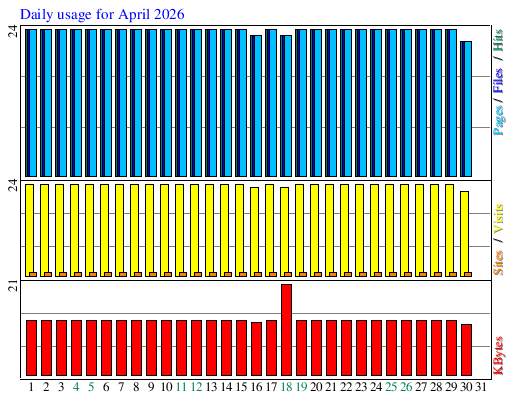Screen dimensions: 512x400
Task: Select the red KBytes bar for day 1
Action: tap(31, 348)
